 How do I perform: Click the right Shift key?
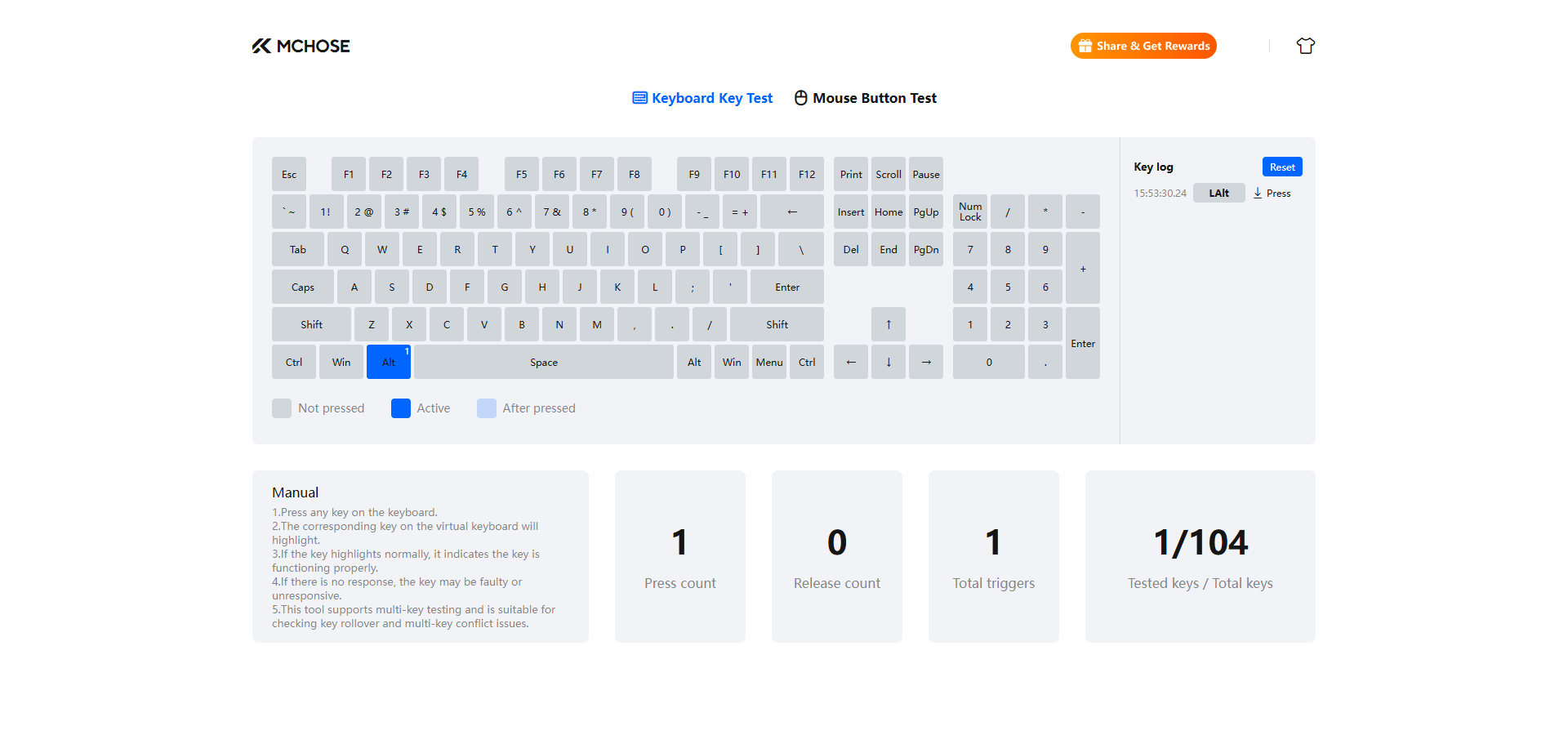coord(777,324)
